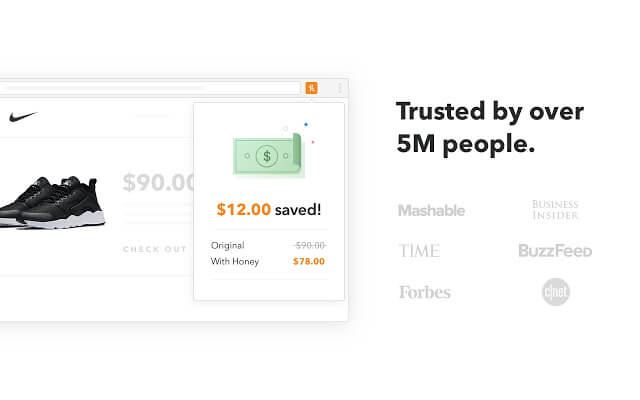The image size is (640, 400).
Task: Click the orange Honey extension icon
Action: 311,88
